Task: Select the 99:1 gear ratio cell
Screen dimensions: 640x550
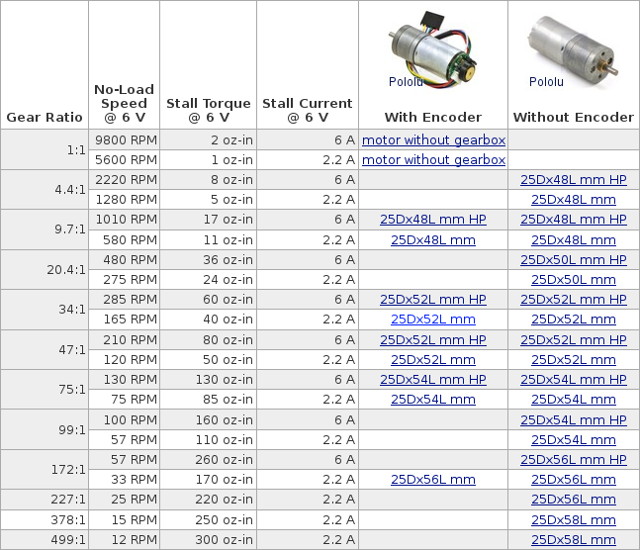Action: (x=44, y=430)
